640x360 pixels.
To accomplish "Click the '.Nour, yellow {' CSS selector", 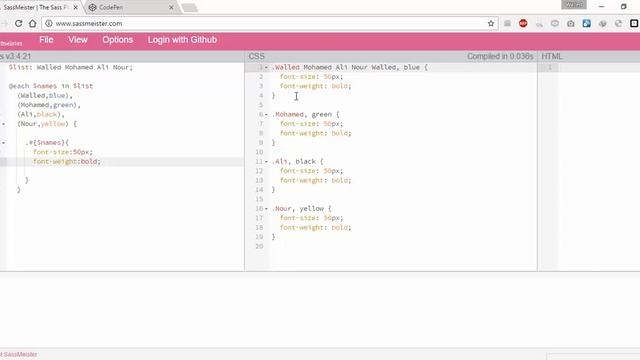I will [x=302, y=209].
